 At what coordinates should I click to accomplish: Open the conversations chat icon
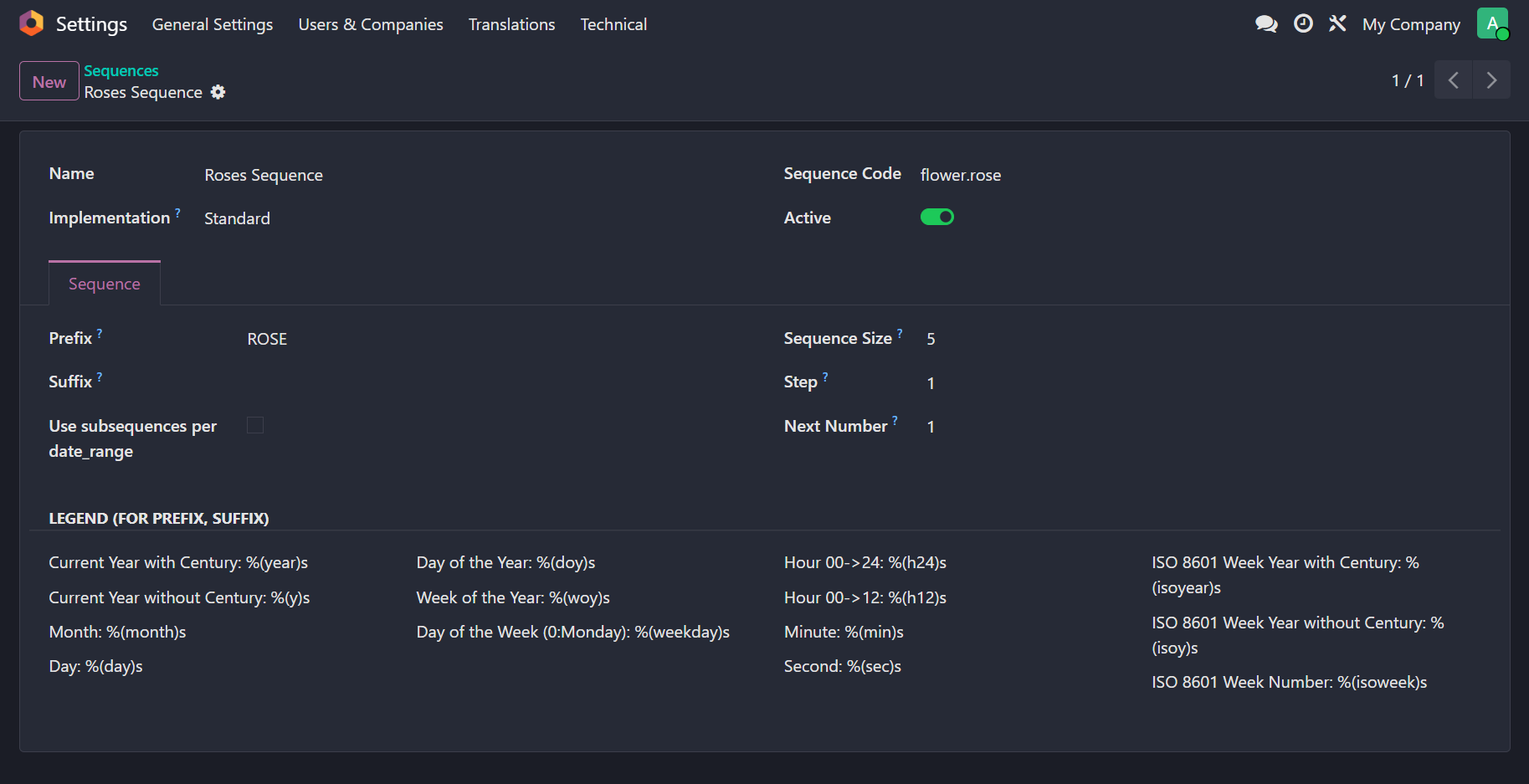[1266, 24]
